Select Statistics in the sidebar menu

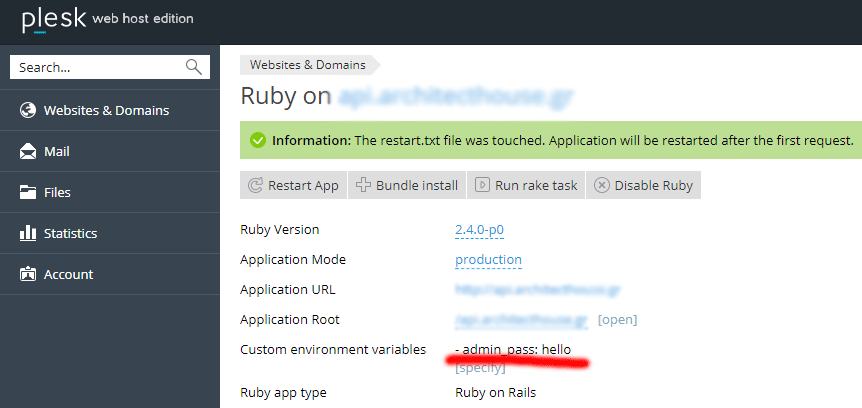tap(70, 233)
